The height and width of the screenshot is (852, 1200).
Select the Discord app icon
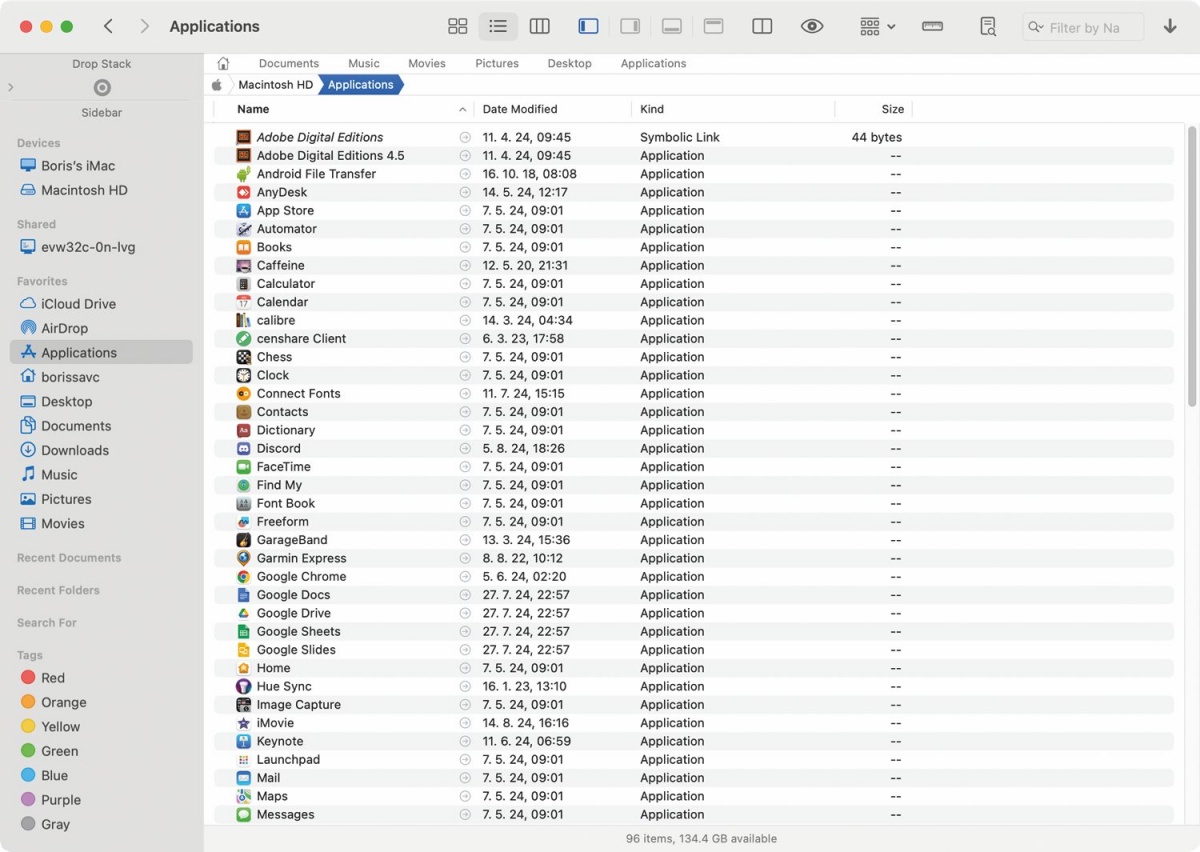coord(243,448)
